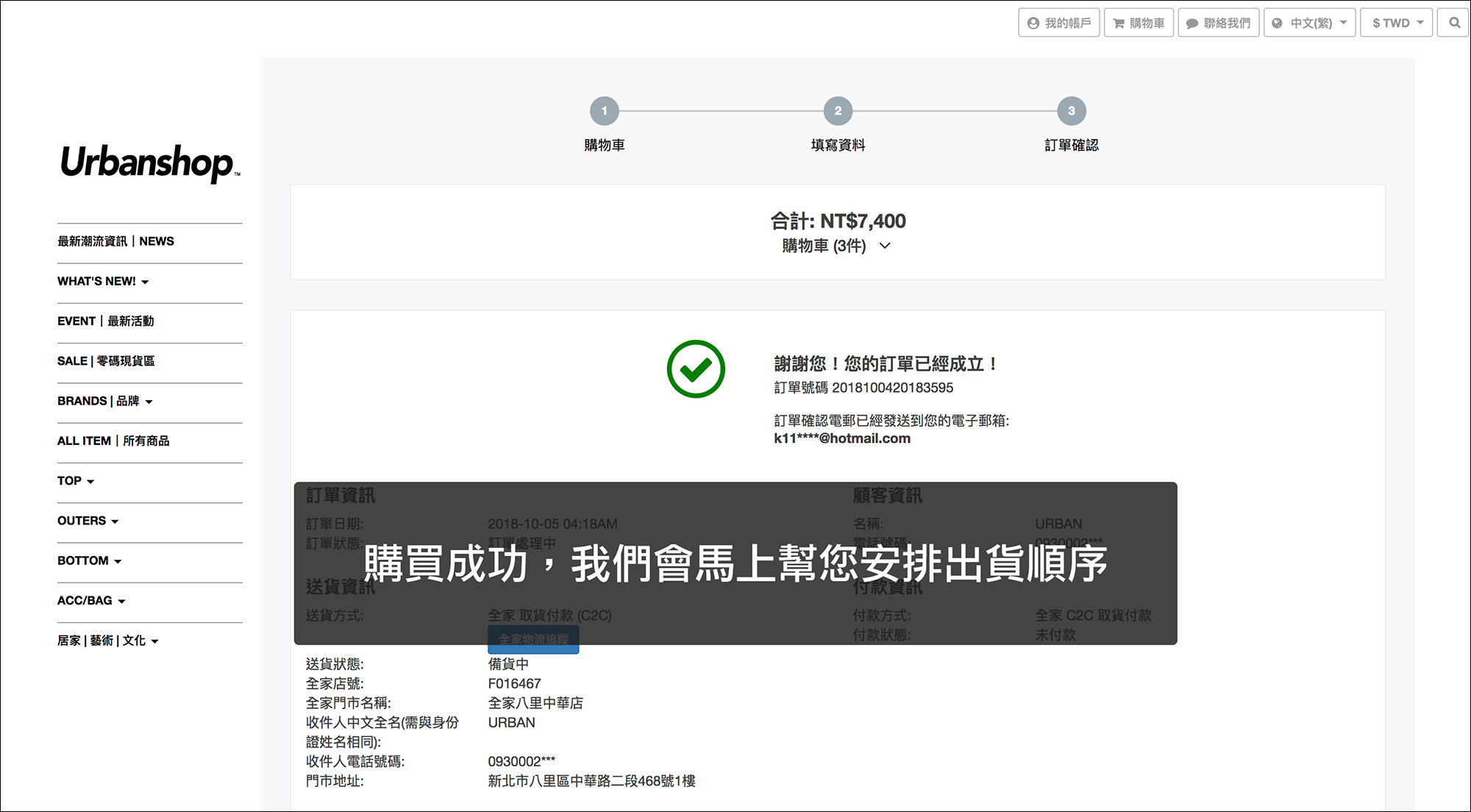Click 聯絡我們 chat bubble button

click(1218, 23)
